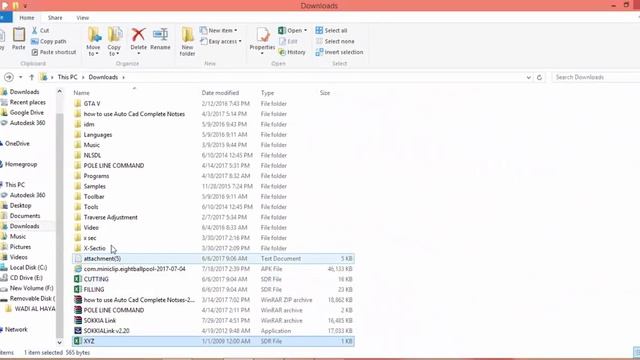The width and height of the screenshot is (640, 360).
Task: Open Google Drive in navigation pane
Action: tap(27, 113)
